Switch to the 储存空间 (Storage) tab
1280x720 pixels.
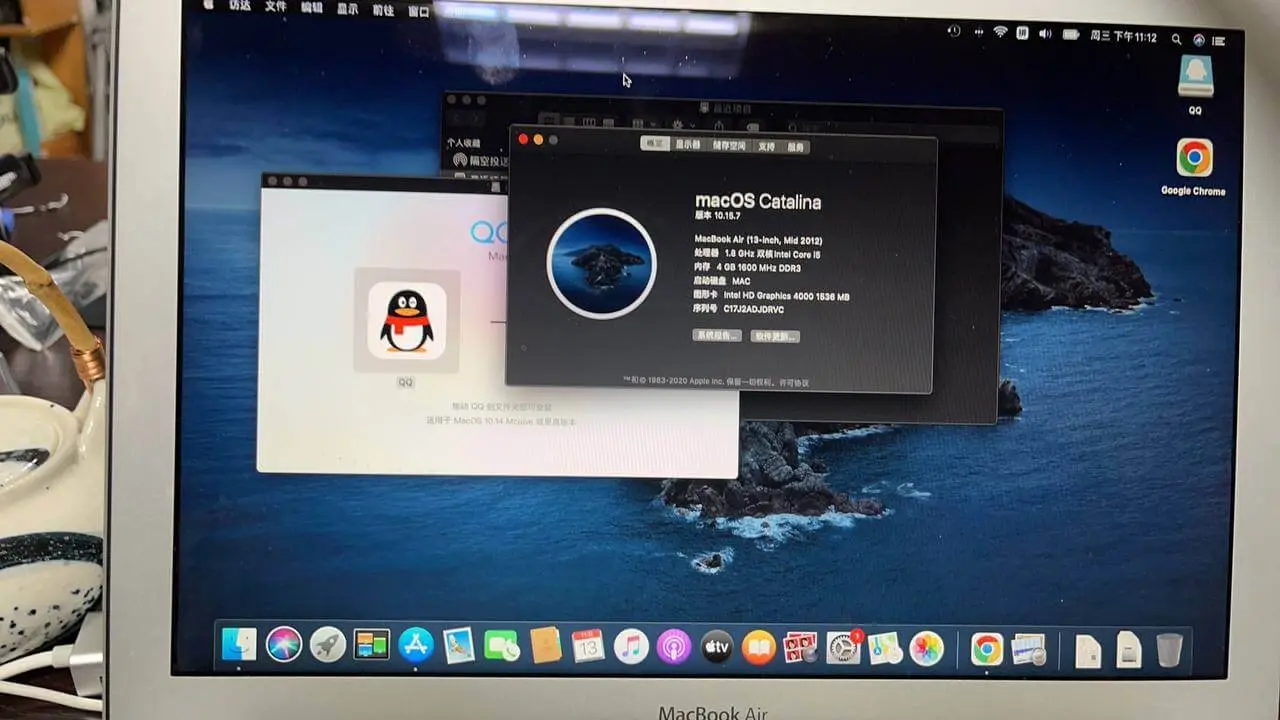point(729,146)
